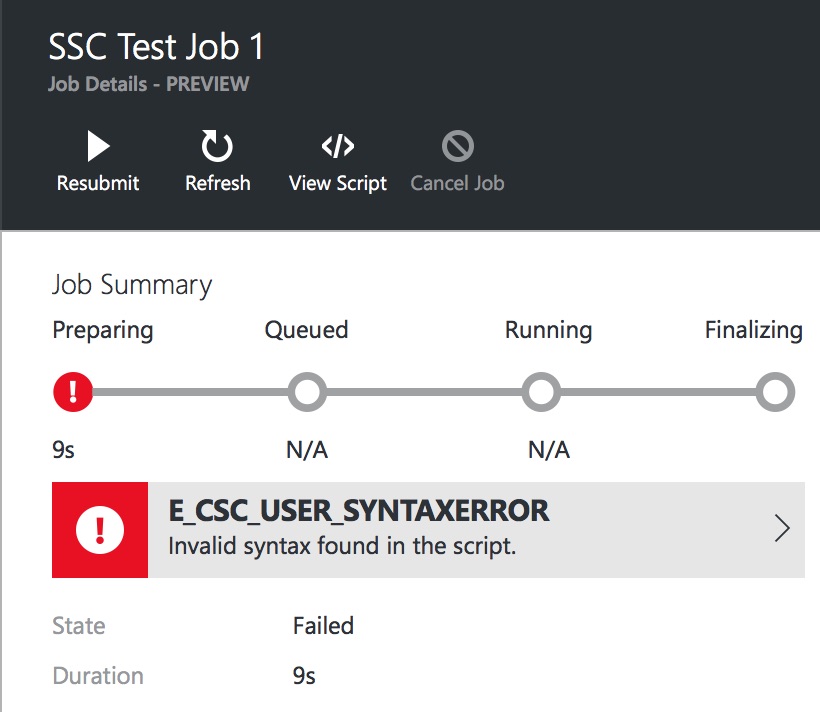This screenshot has width=820, height=712.
Task: Click the Failed state value
Action: (x=323, y=626)
